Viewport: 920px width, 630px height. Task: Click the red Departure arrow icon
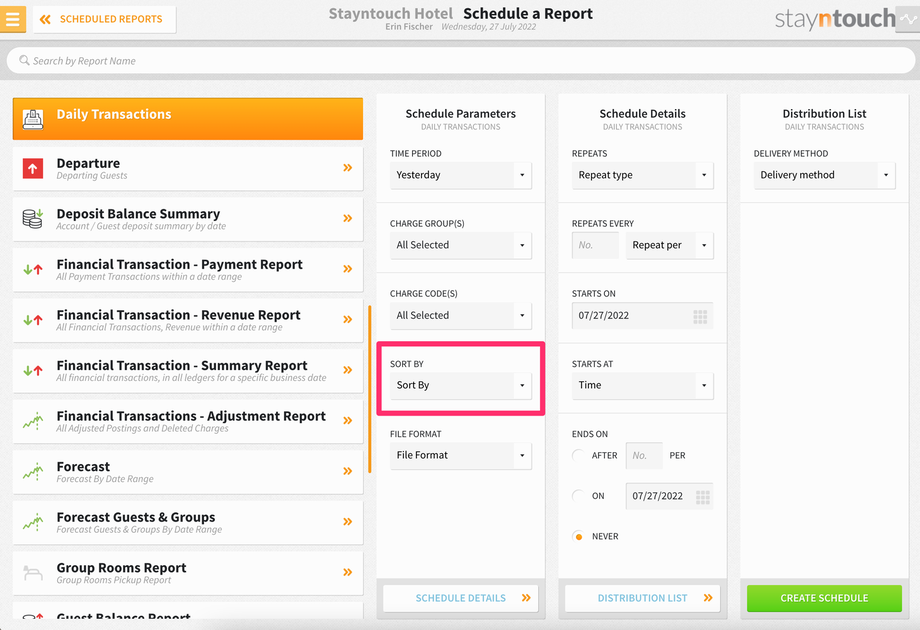33,168
